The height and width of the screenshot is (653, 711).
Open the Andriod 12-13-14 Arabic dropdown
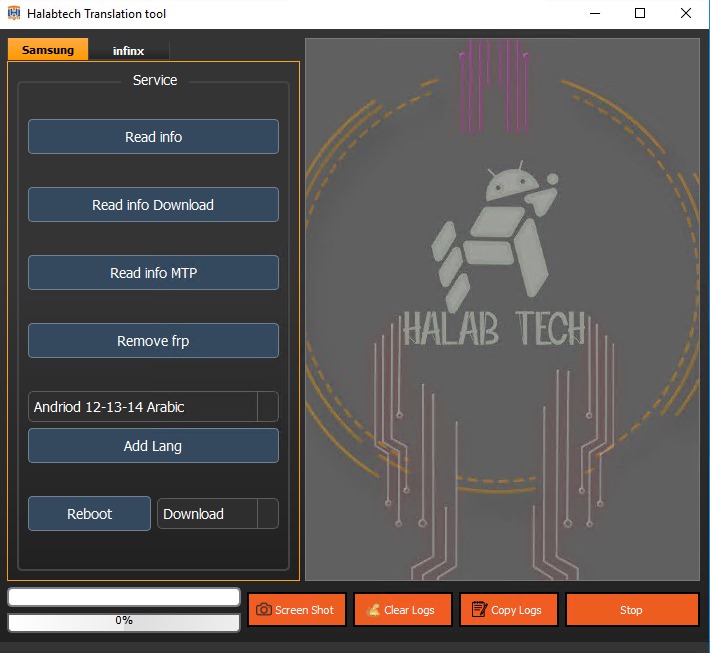point(153,407)
